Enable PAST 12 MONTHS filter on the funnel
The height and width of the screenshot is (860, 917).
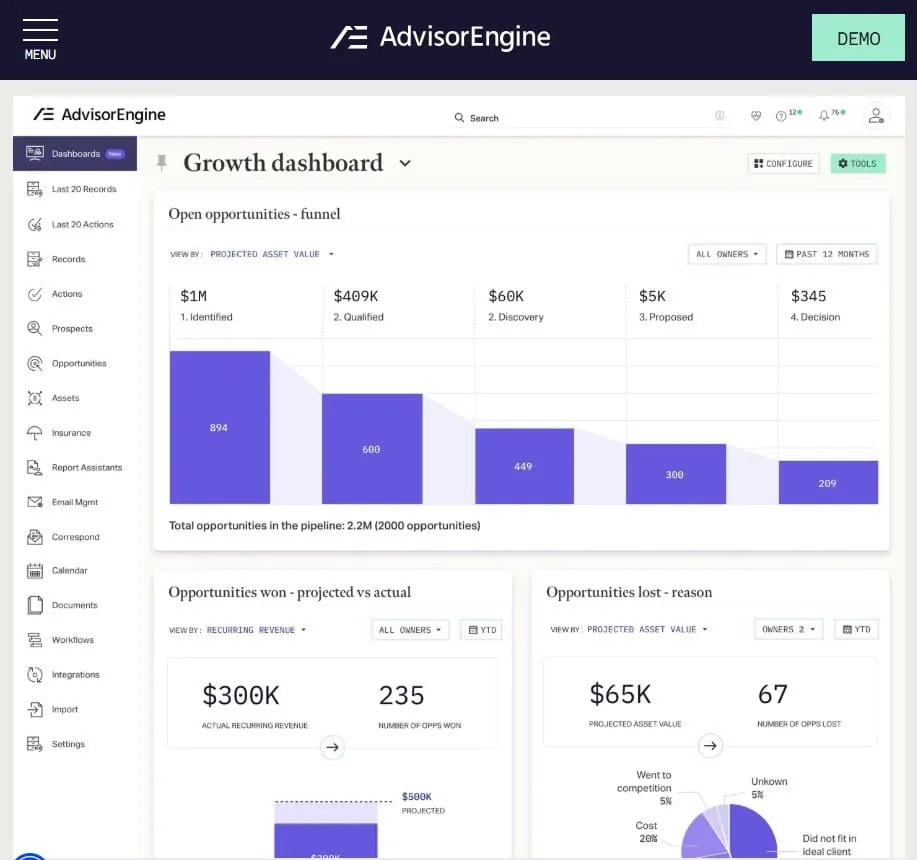coord(826,254)
